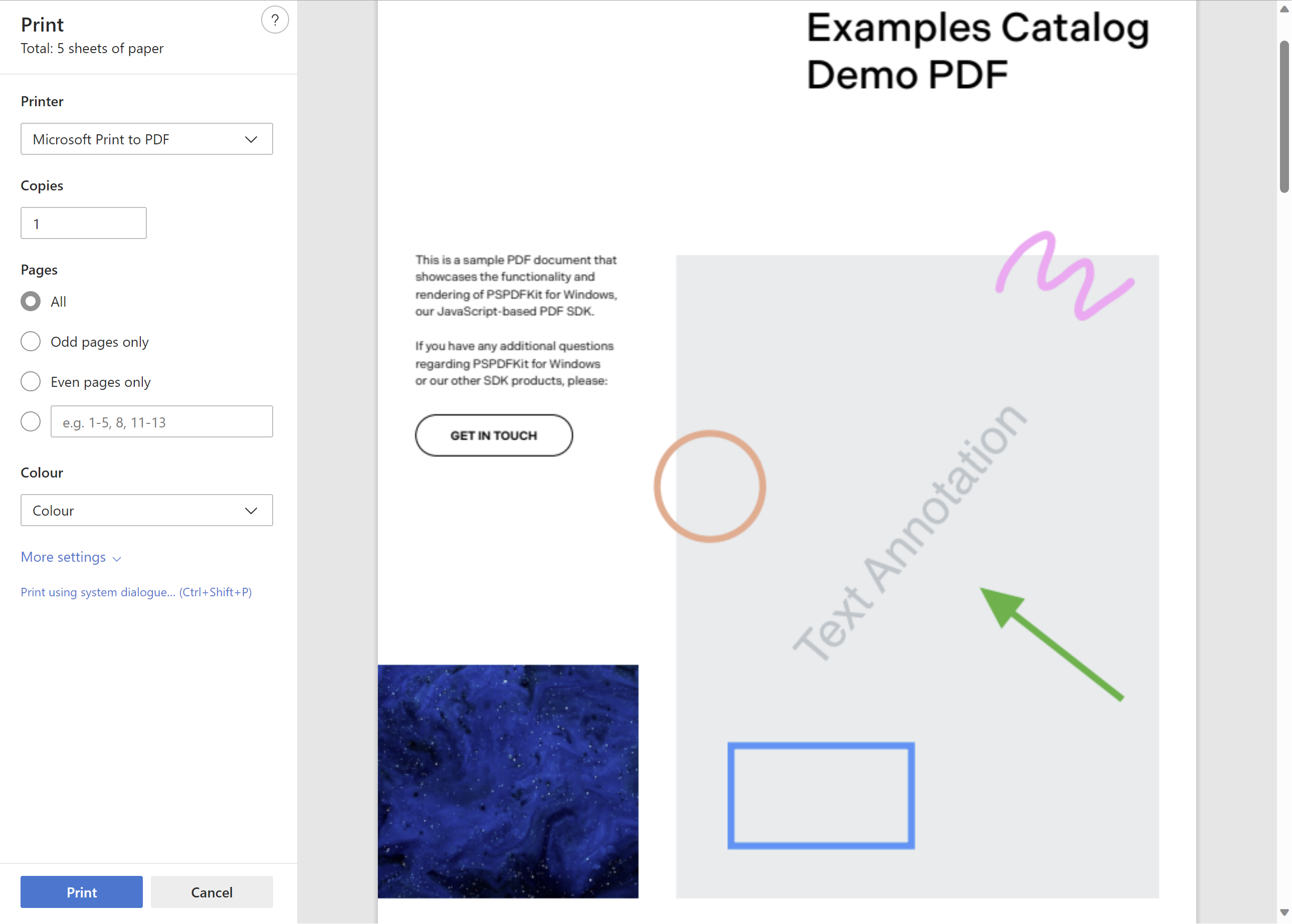Open the Printer dropdown chevron
This screenshot has height=924, width=1292.
[251, 139]
